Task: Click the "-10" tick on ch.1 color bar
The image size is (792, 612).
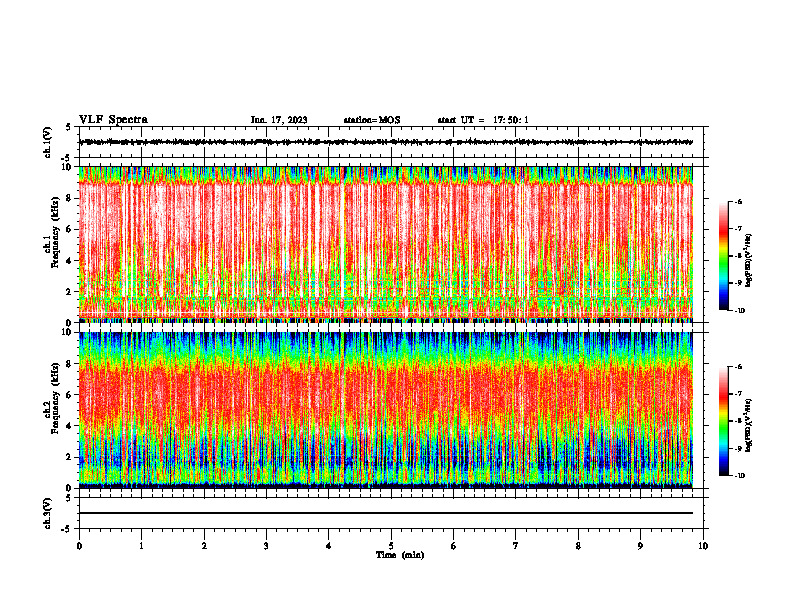Action: (739, 311)
